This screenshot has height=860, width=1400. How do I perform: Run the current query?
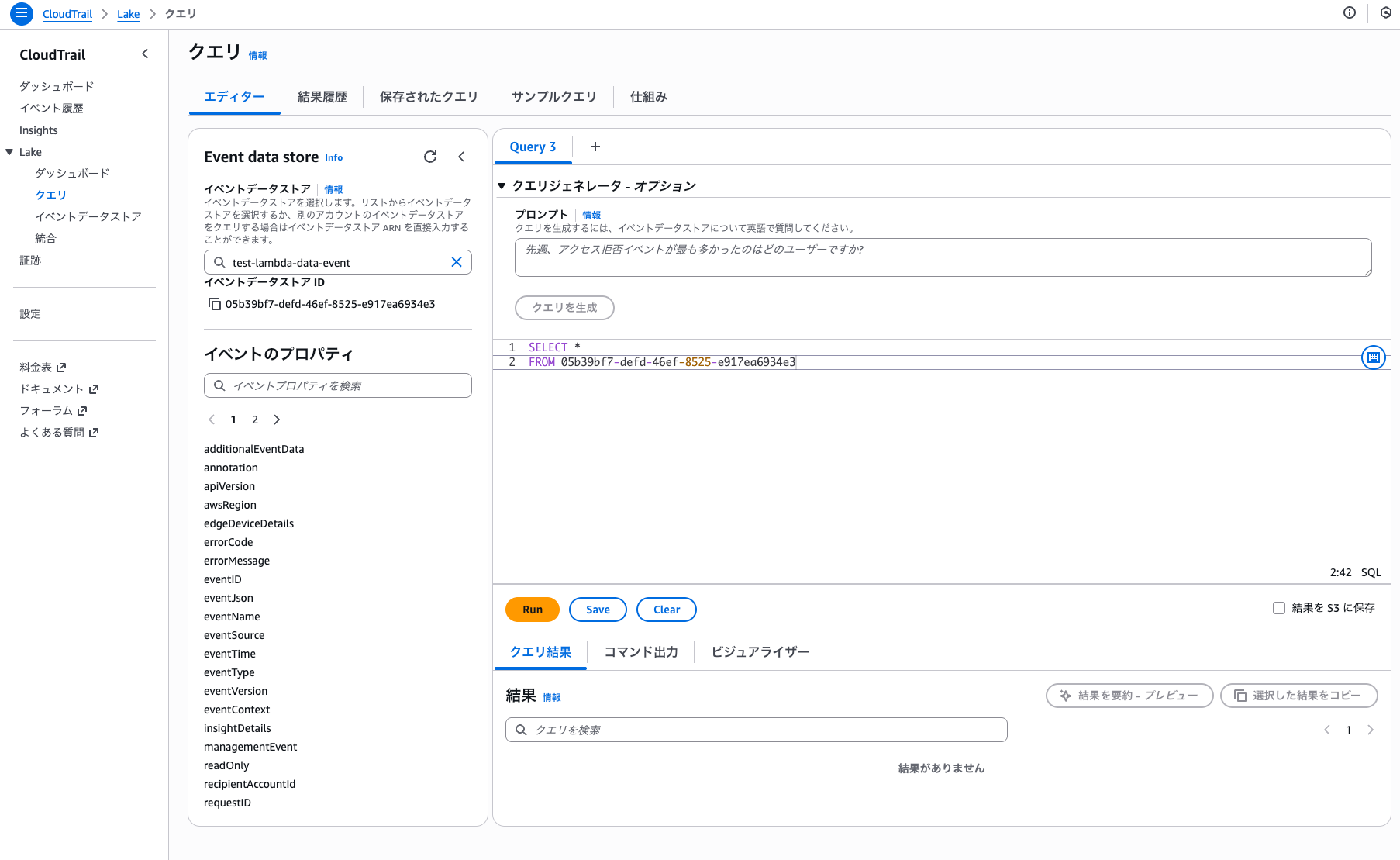(532, 610)
